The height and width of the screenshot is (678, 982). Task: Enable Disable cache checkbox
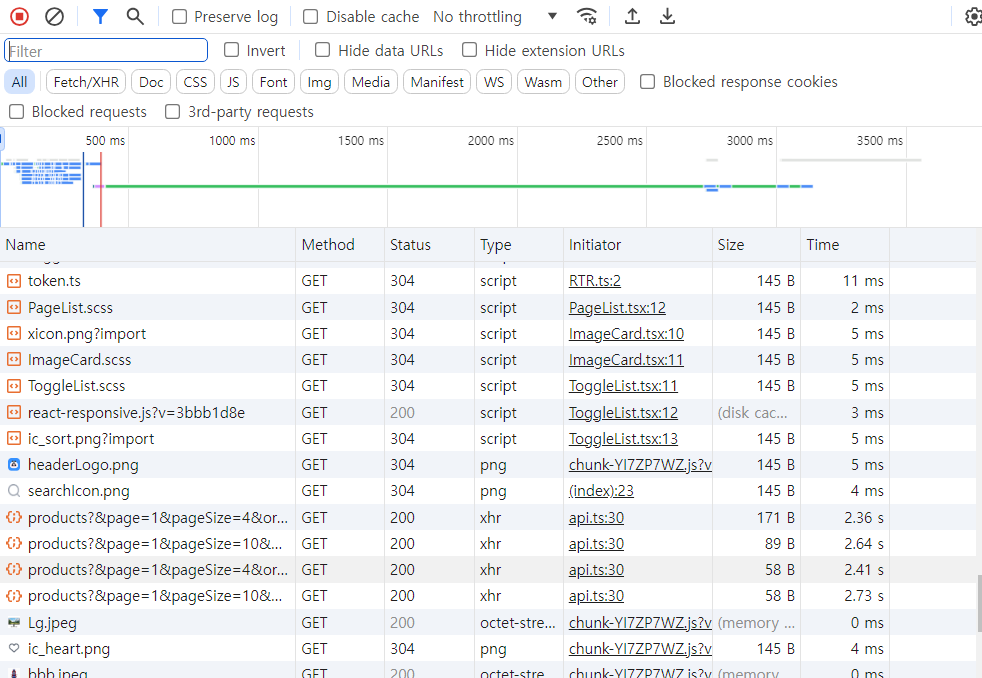click(x=310, y=17)
